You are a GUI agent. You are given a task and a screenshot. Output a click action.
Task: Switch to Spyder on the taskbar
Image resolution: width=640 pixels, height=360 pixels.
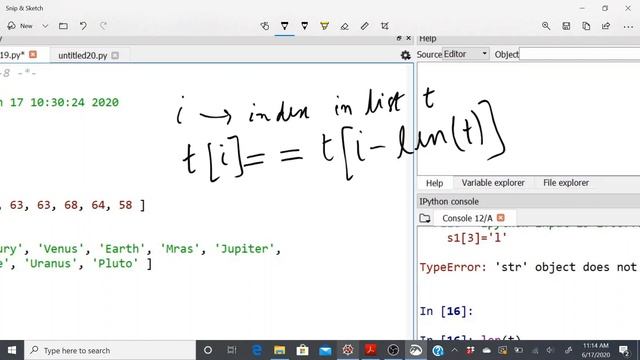tap(348, 350)
